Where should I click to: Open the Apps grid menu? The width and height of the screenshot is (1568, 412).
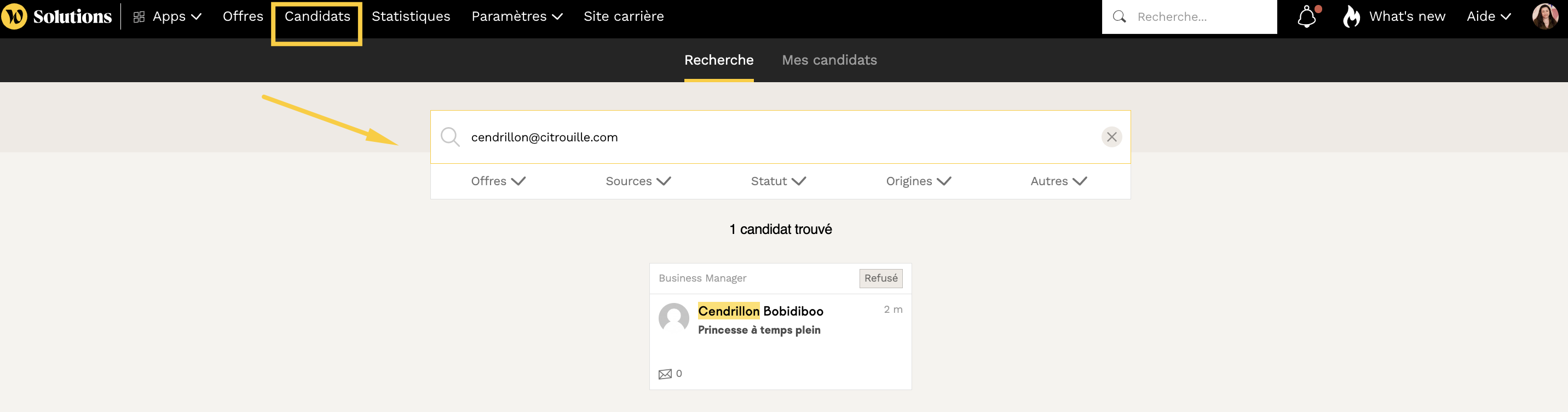pyautogui.click(x=167, y=16)
